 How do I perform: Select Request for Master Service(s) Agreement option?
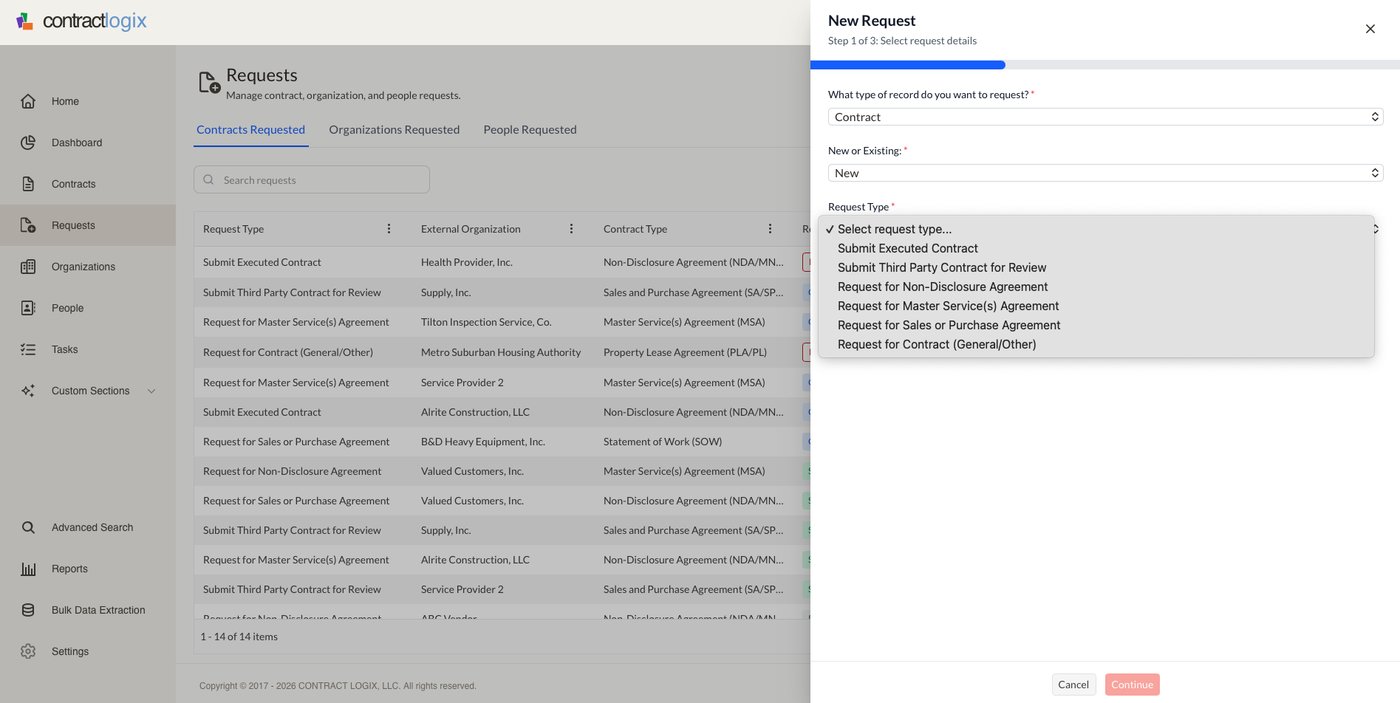[1095, 306]
